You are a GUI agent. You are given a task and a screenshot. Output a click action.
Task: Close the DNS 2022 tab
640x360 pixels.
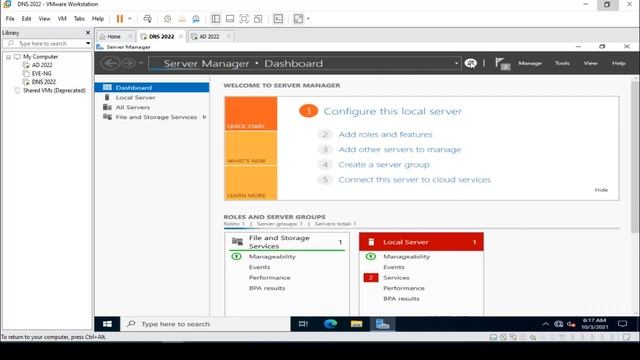[181, 36]
